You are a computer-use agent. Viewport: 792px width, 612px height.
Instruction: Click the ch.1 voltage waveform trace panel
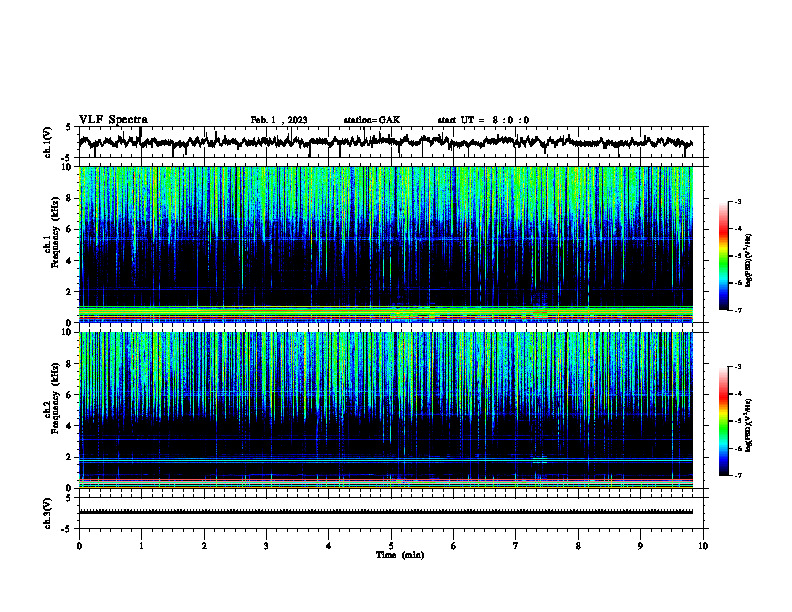pyautogui.click(x=393, y=142)
